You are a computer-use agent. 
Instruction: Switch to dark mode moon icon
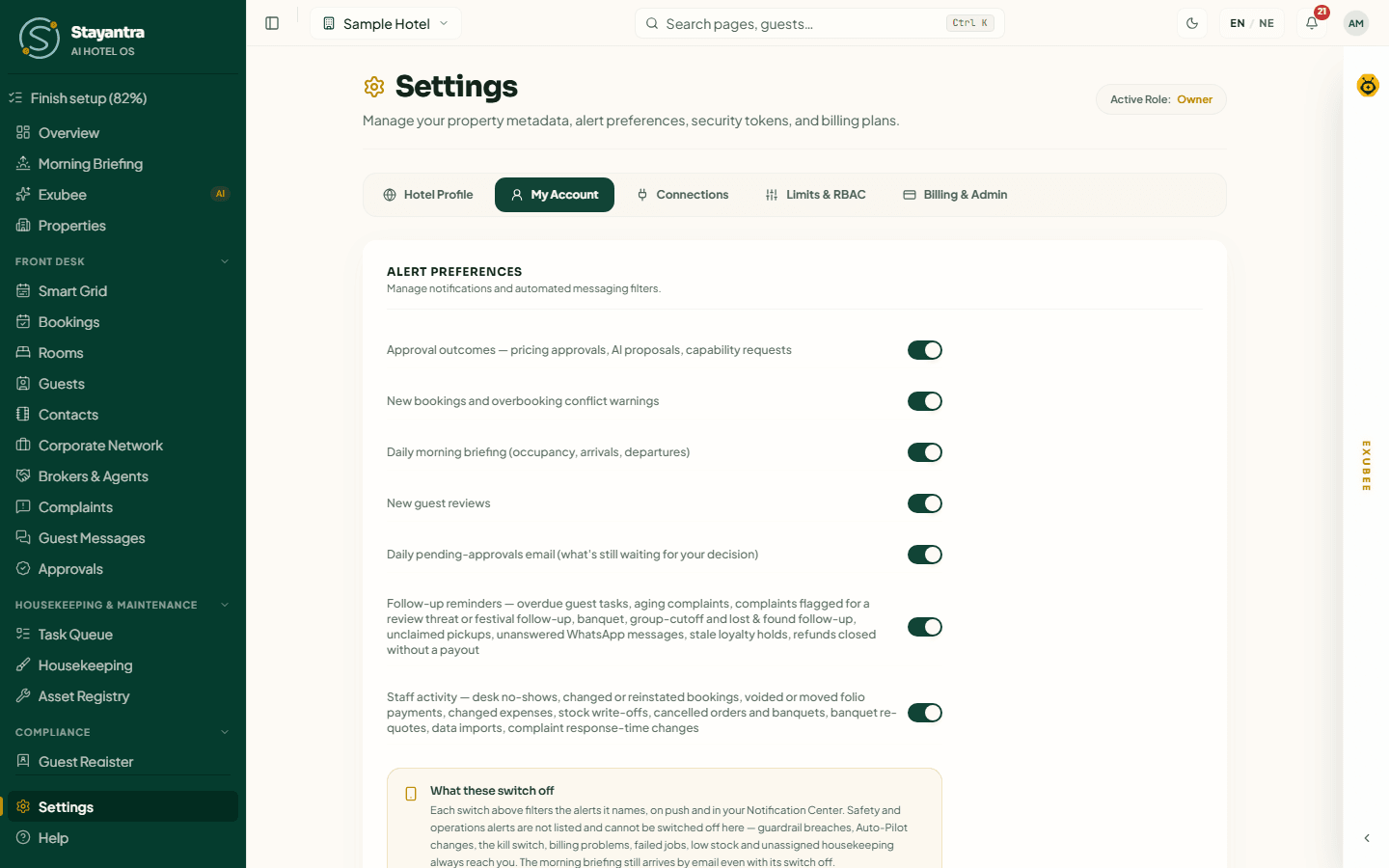tap(1192, 23)
